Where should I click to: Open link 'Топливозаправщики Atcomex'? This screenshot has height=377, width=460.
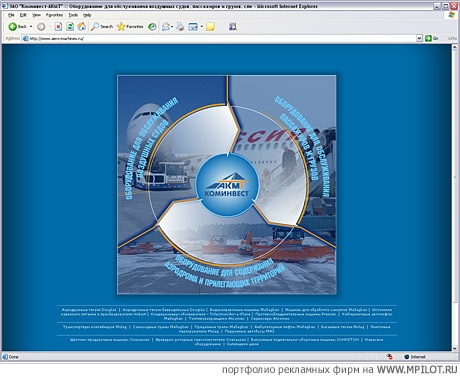click(217, 318)
